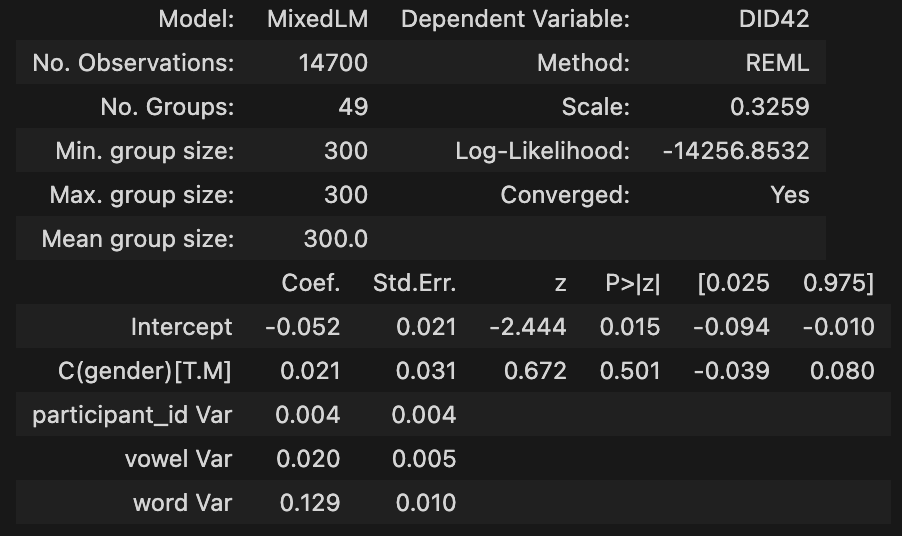Click the participant_id Var row label
The height and width of the screenshot is (536, 902).
tap(132, 415)
